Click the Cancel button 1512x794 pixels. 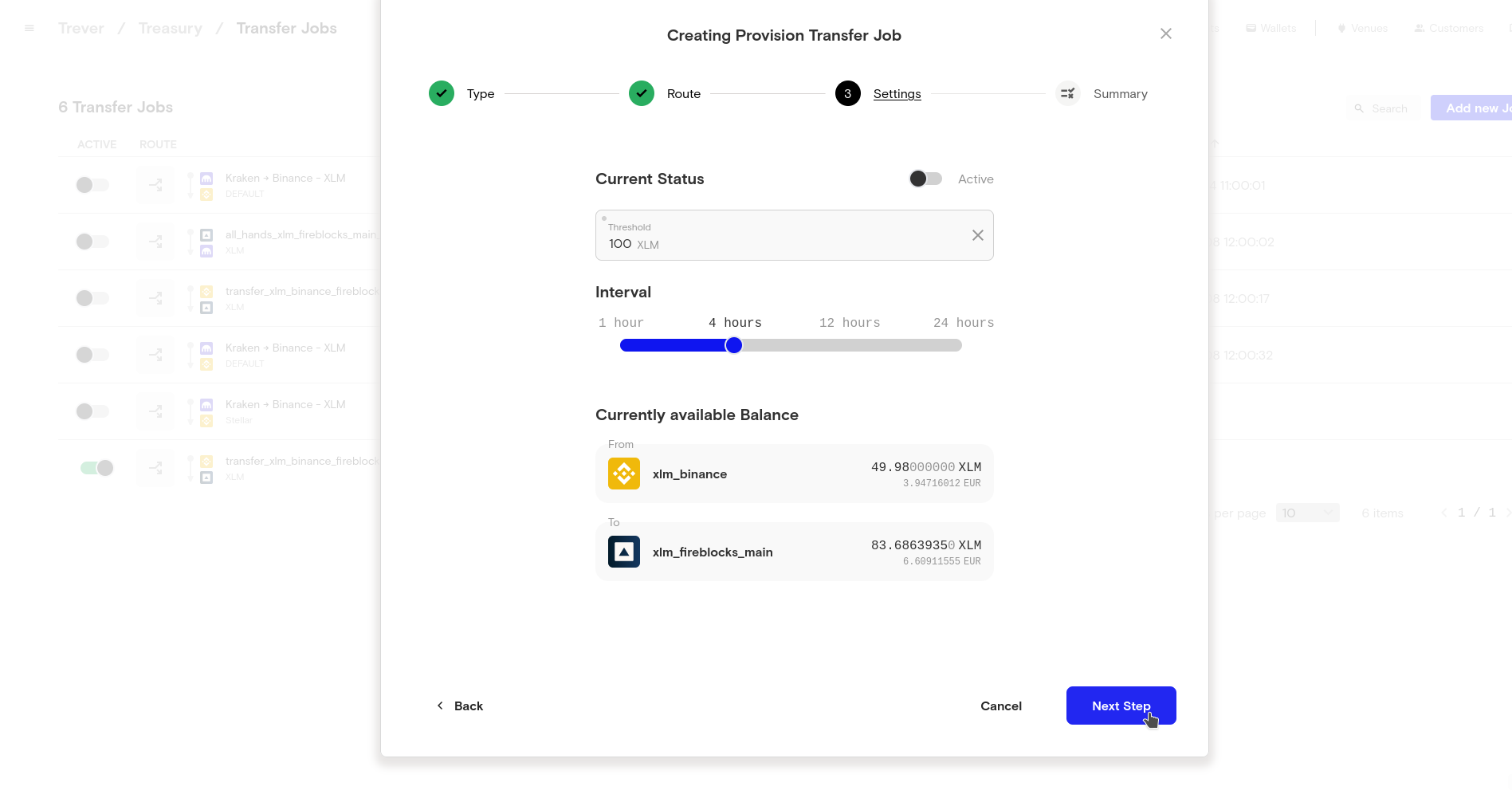1000,706
